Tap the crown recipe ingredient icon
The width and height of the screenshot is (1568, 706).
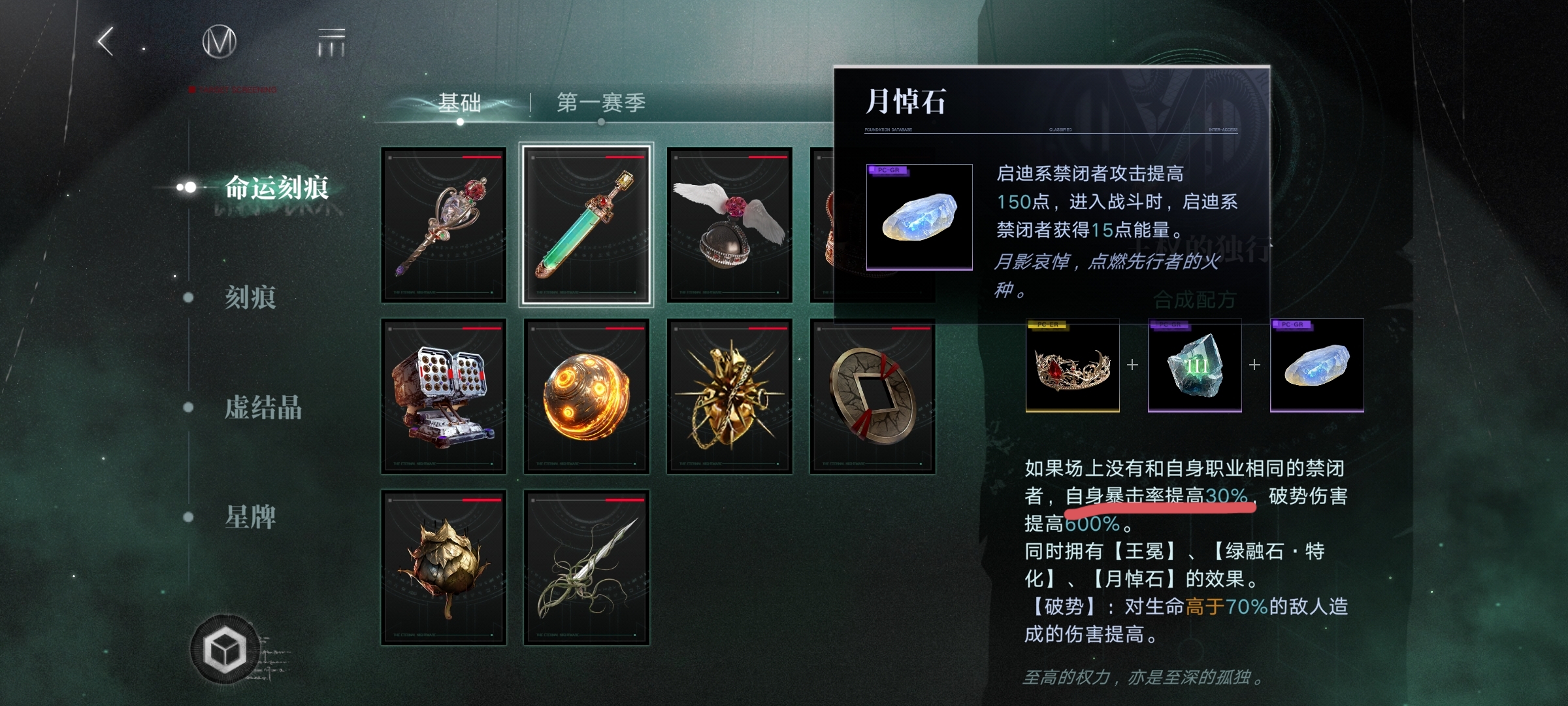click(1072, 365)
